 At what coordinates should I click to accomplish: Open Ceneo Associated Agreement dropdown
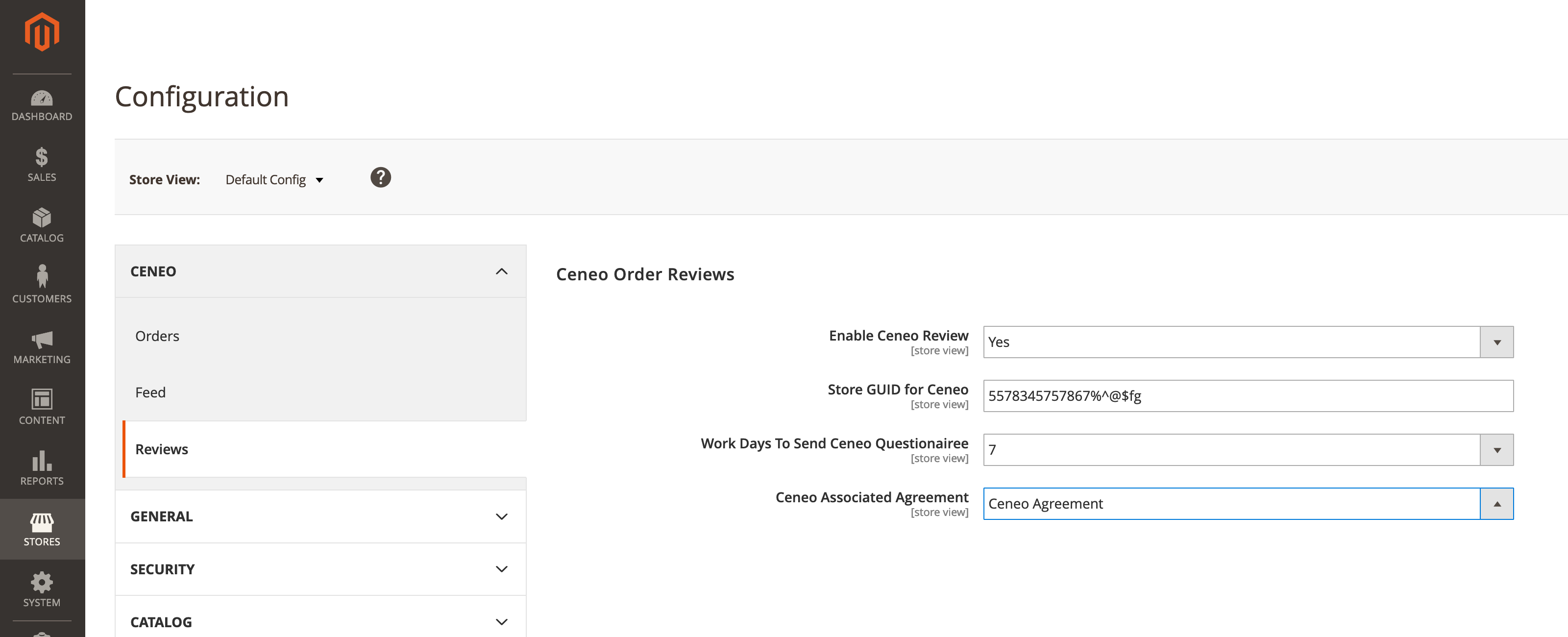coord(1248,504)
